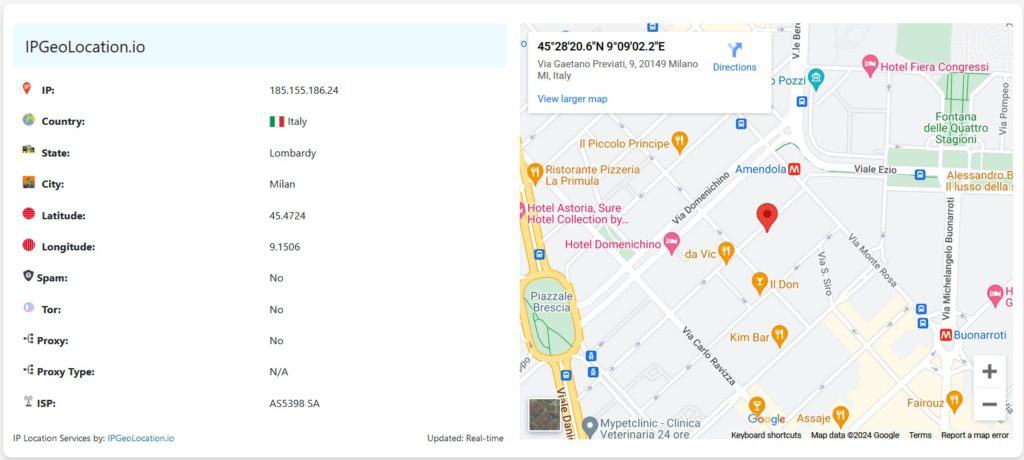The image size is (1024, 460).
Task: Click the Google logo on map
Action: 766,419
